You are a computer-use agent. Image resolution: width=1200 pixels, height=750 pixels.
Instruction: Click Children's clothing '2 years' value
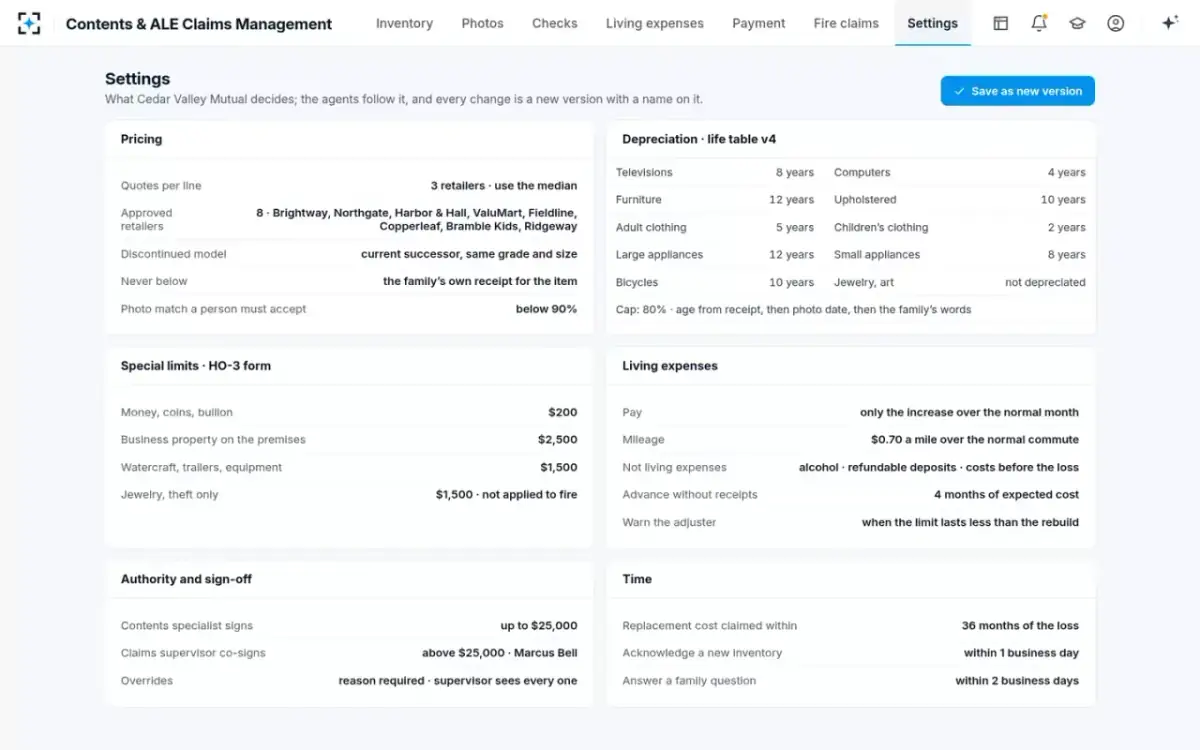coord(1066,228)
